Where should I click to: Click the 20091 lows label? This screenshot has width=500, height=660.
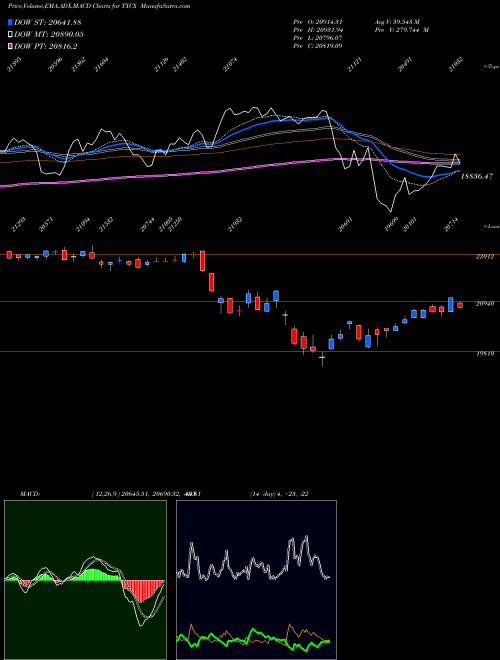point(345,225)
